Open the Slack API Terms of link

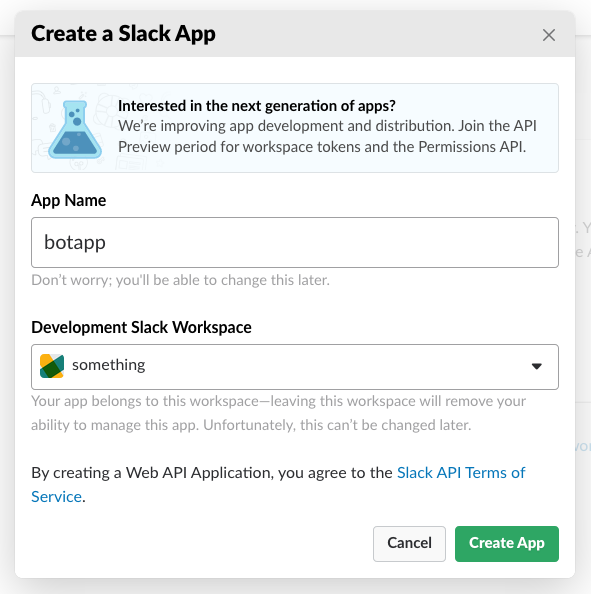click(x=461, y=473)
